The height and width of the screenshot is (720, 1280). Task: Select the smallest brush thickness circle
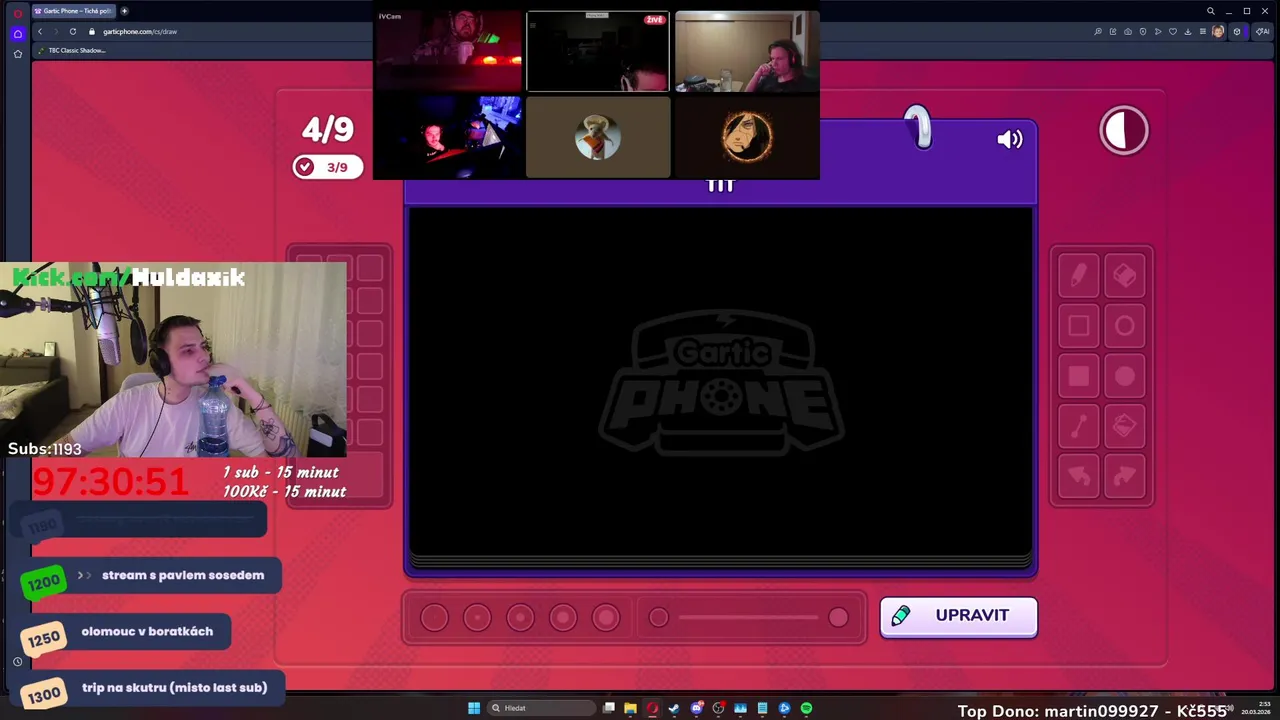pos(434,618)
